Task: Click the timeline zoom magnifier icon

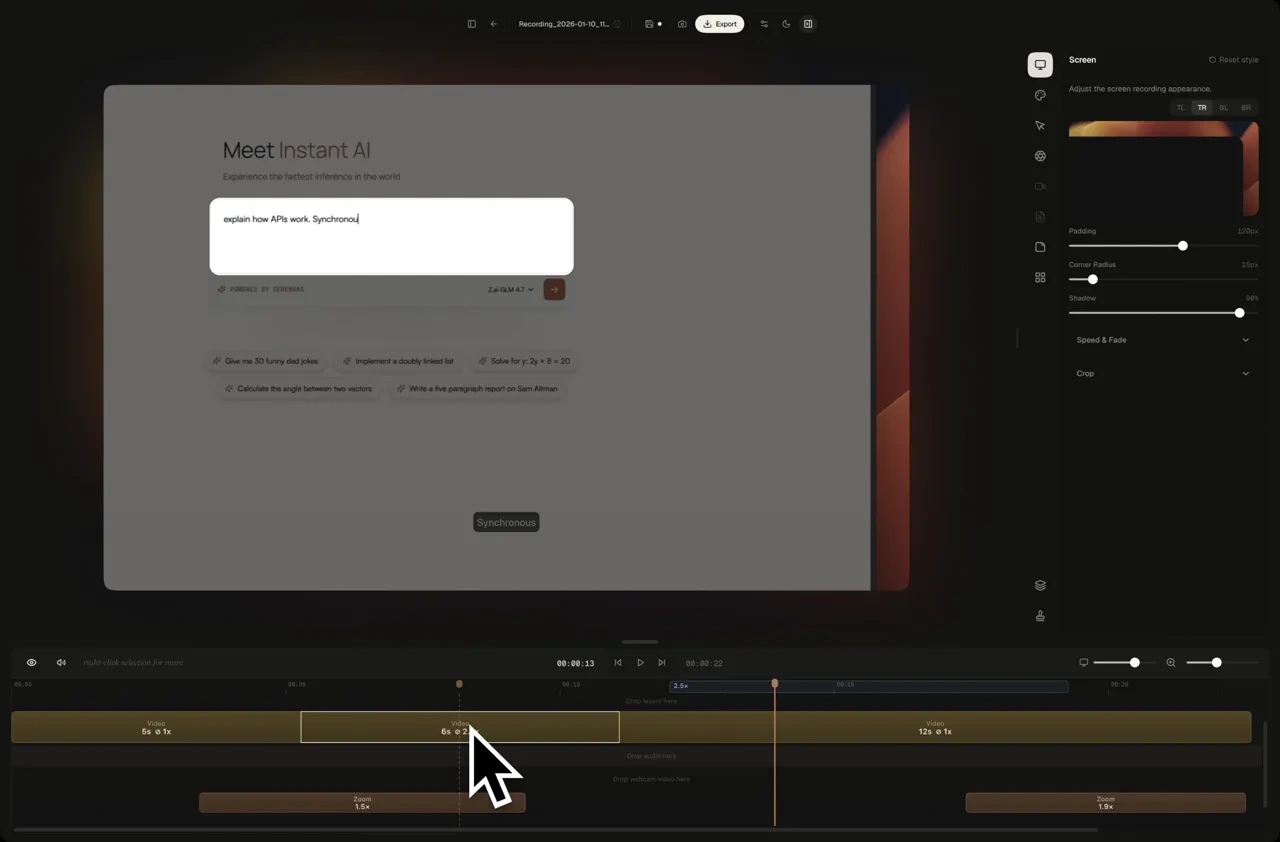Action: [1171, 663]
